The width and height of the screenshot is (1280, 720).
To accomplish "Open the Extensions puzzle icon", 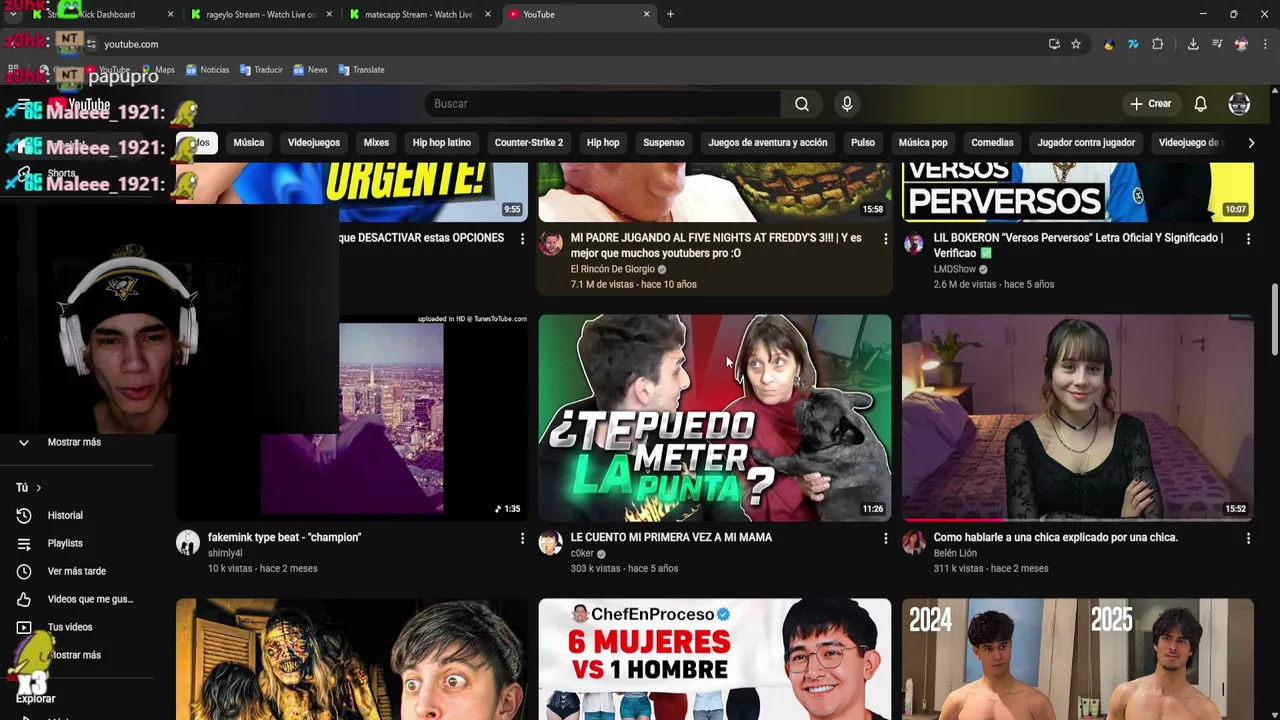I will [x=1158, y=44].
